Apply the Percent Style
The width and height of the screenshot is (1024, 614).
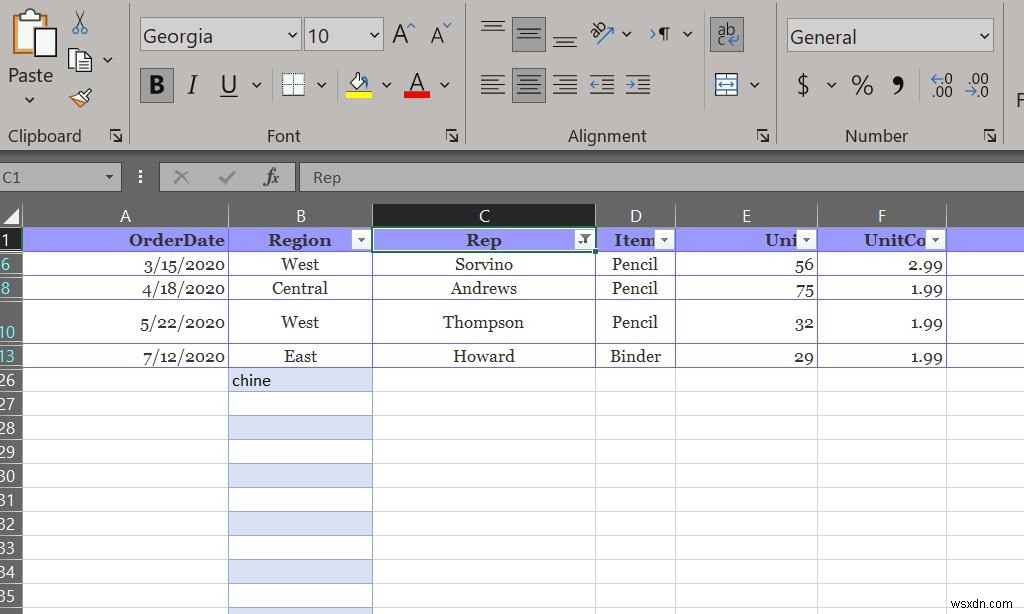pyautogui.click(x=861, y=85)
